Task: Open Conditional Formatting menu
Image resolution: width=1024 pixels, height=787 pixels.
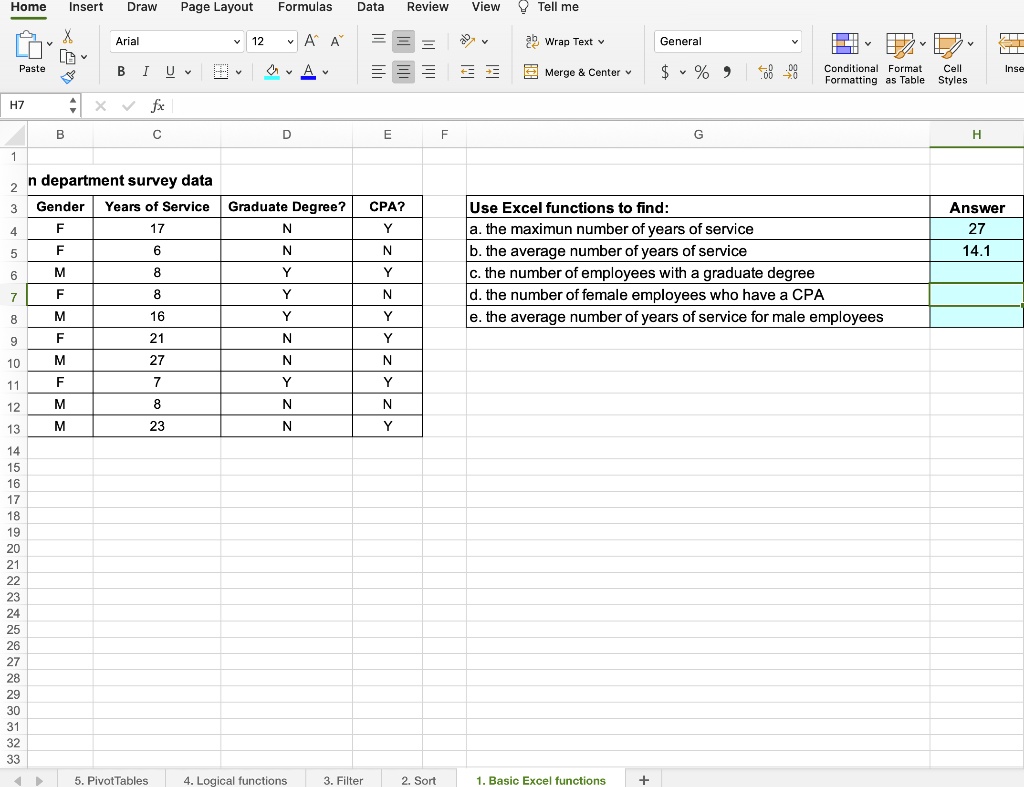Action: tap(850, 59)
